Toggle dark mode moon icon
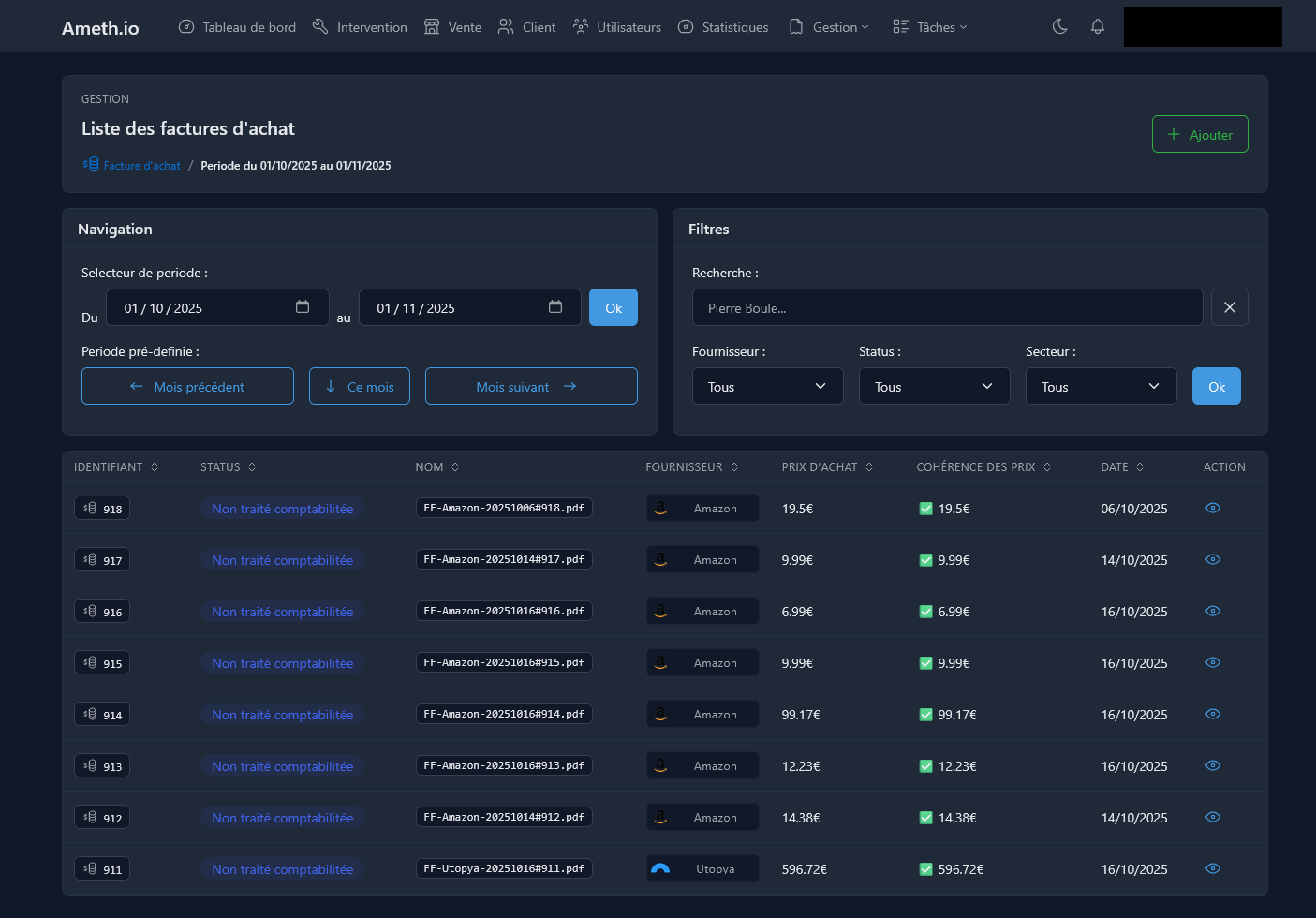This screenshot has width=1316, height=918. (x=1059, y=26)
